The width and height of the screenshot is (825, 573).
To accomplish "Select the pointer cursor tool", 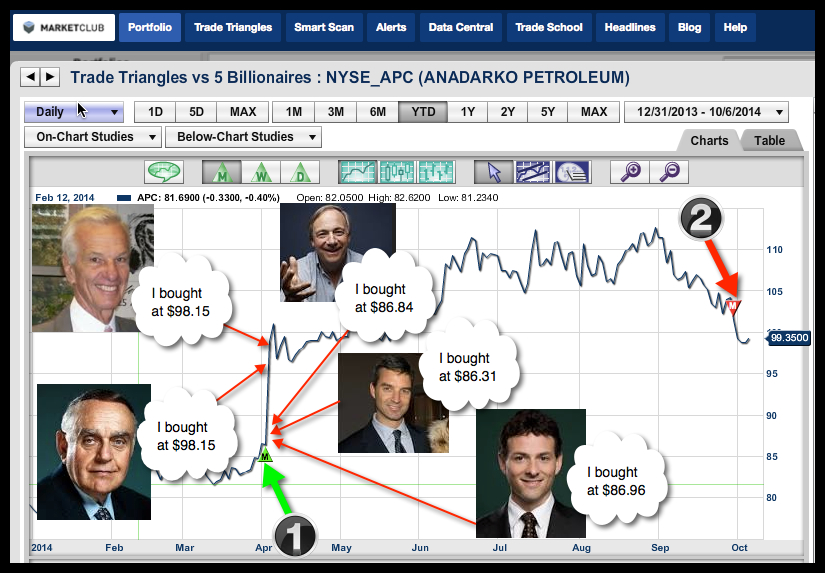I will tap(494, 172).
